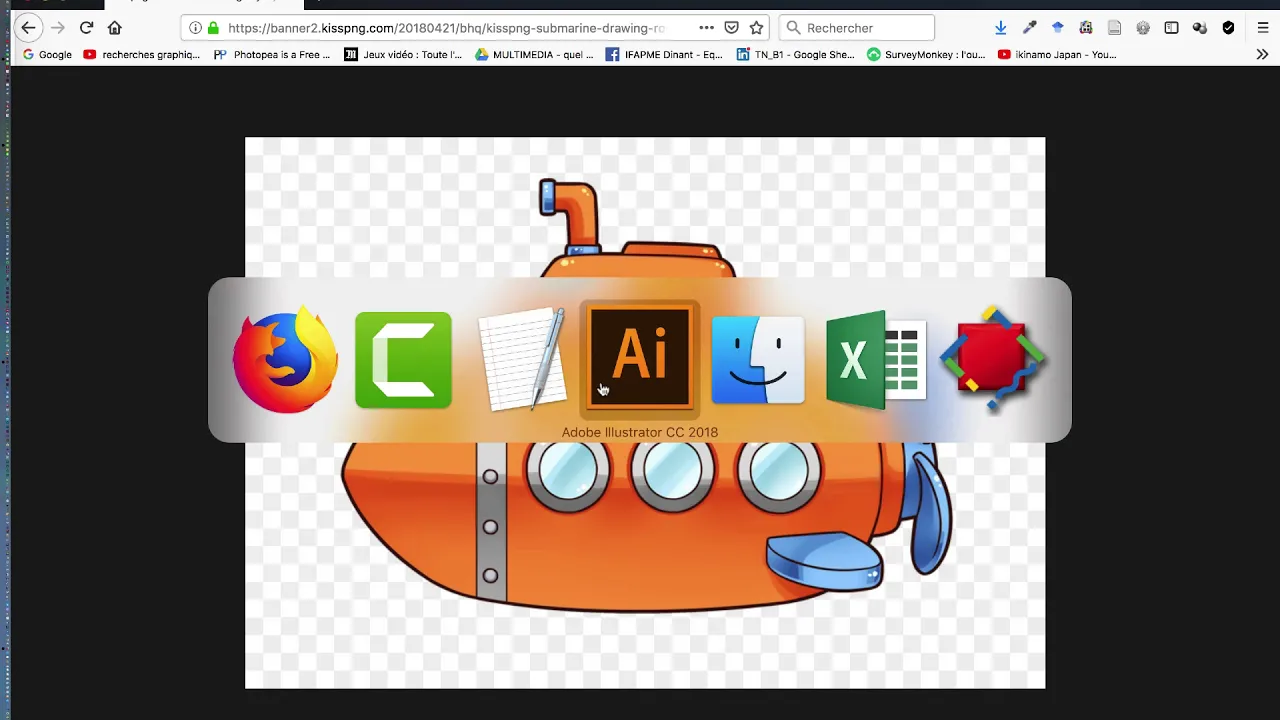Open the recherches graphiq... bookmark
Image resolution: width=1280 pixels, height=720 pixels.
tap(142, 54)
